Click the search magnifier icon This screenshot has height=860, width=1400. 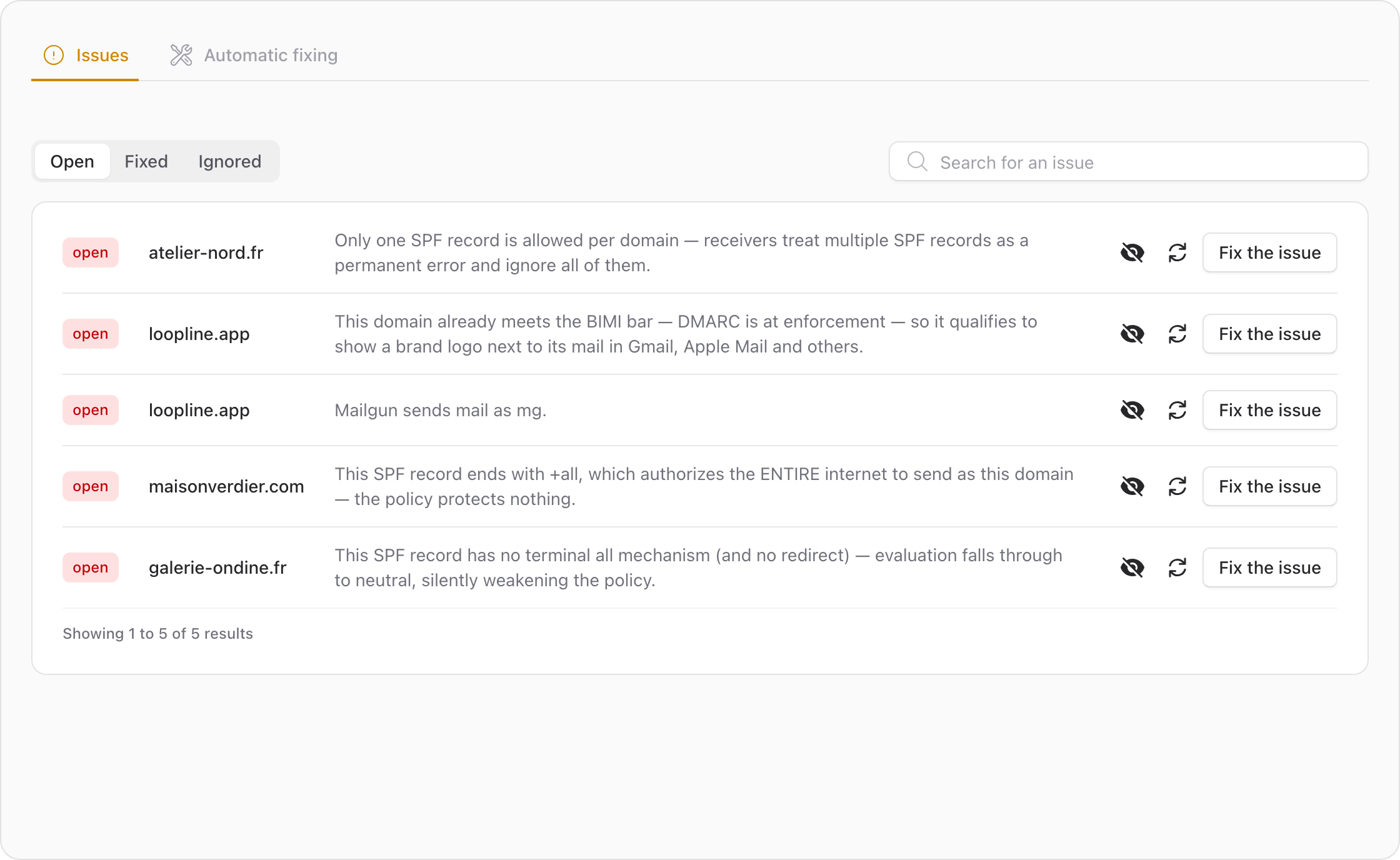click(x=917, y=161)
